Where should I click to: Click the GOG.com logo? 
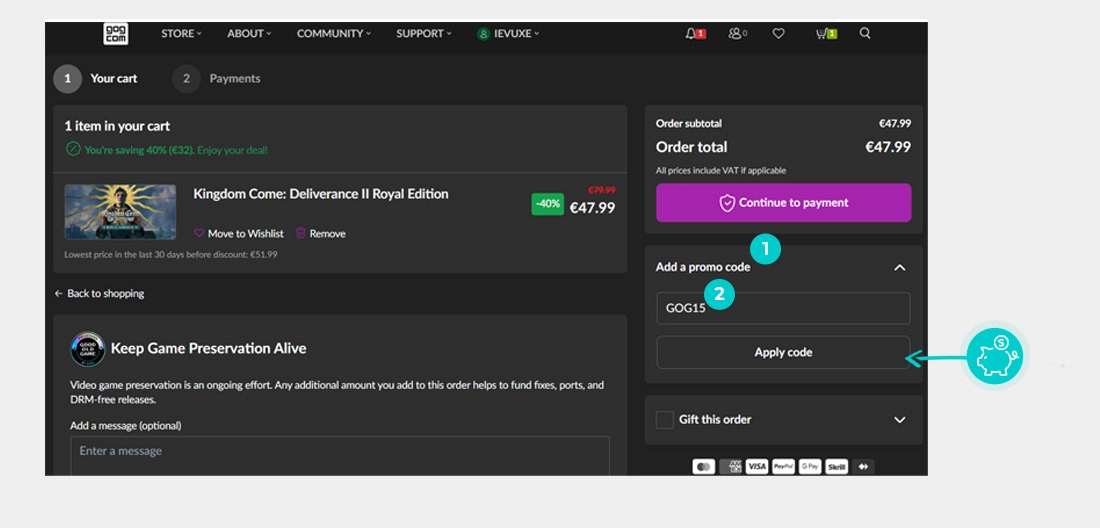pos(116,33)
